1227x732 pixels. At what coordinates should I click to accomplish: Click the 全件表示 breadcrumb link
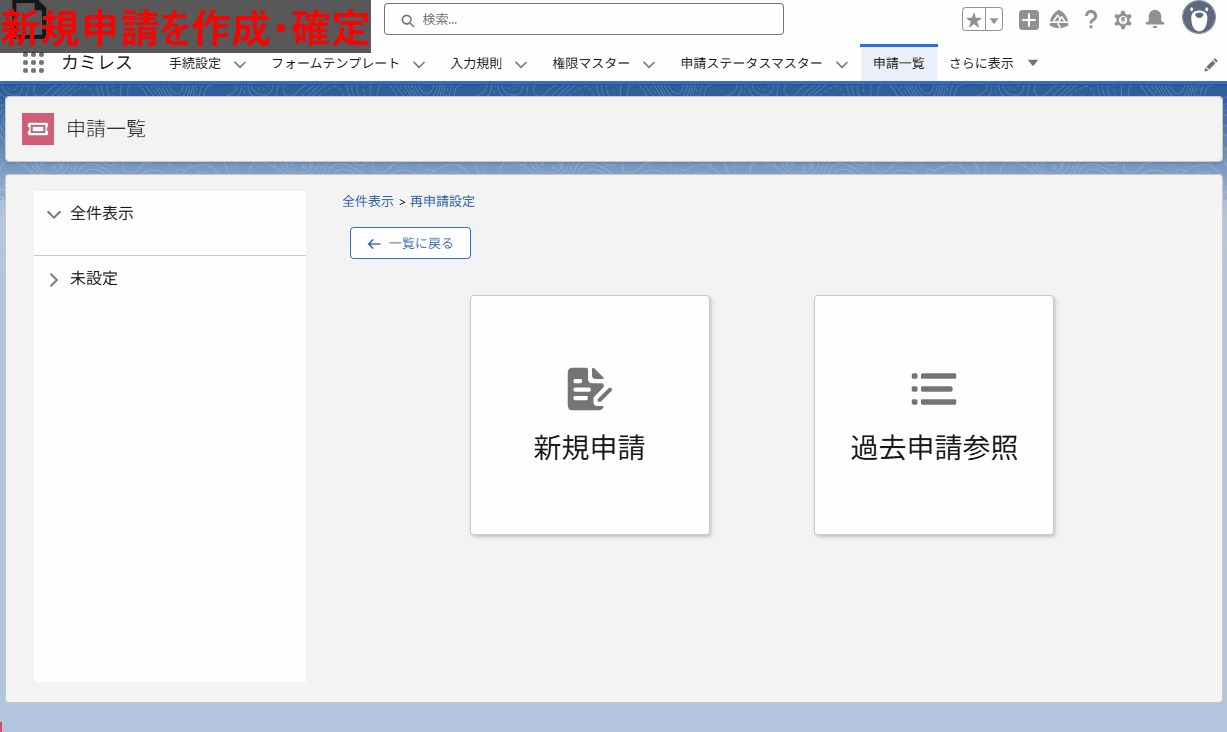(x=367, y=201)
